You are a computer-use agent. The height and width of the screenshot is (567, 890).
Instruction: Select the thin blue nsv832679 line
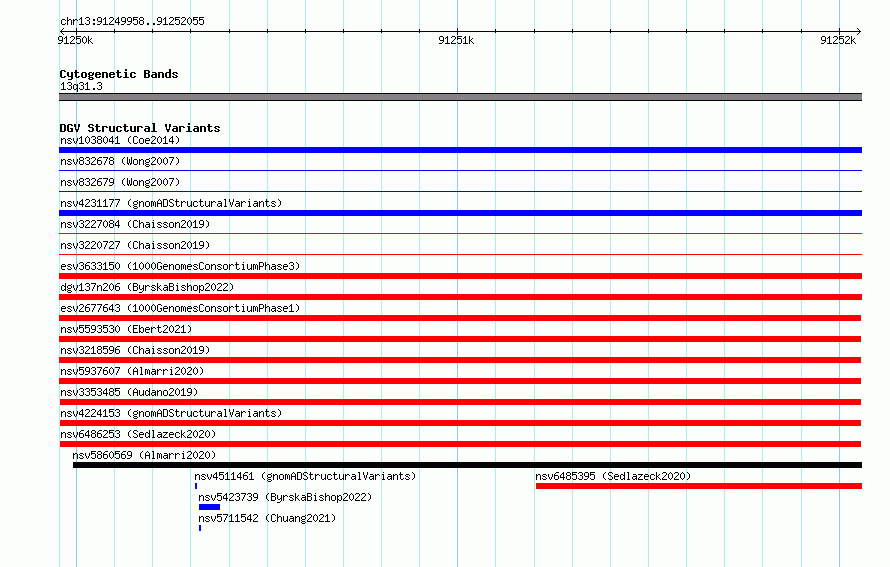click(x=460, y=191)
